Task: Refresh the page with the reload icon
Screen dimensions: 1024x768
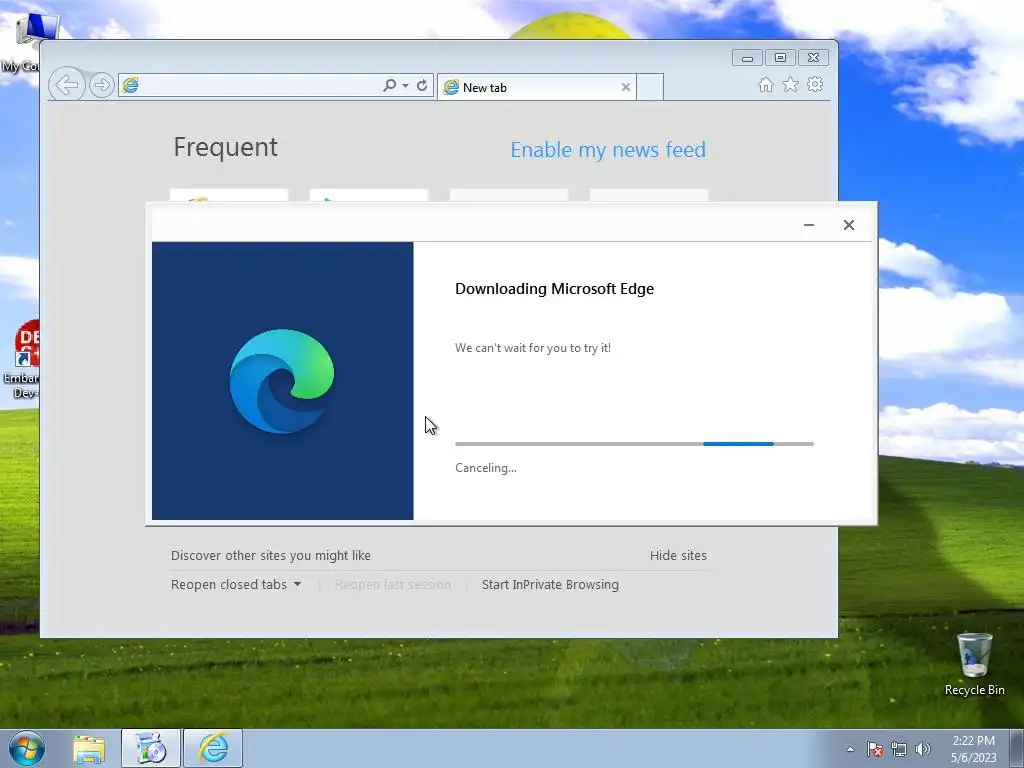Action: coord(422,86)
